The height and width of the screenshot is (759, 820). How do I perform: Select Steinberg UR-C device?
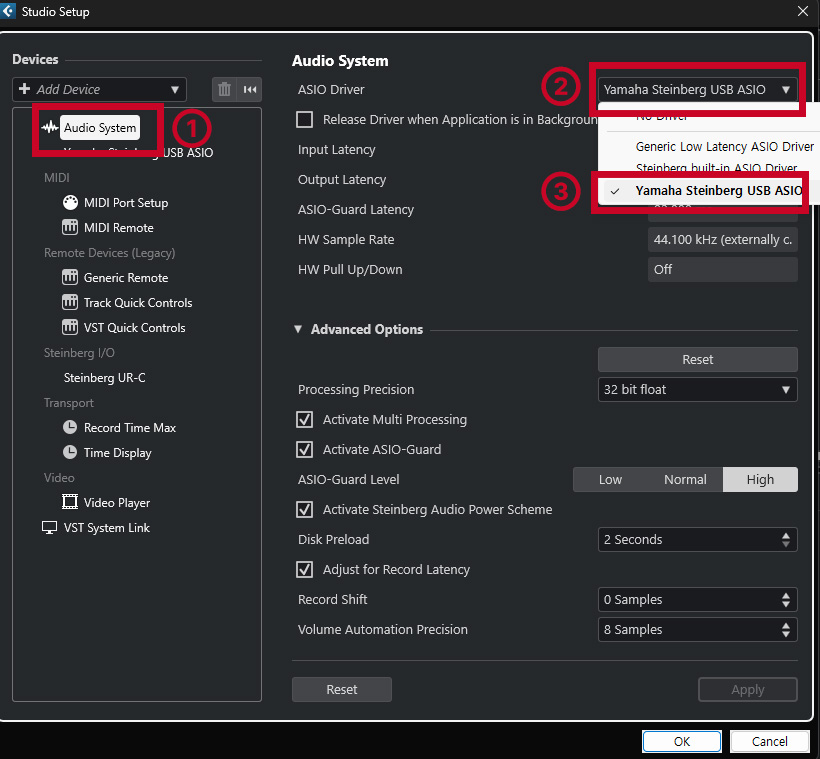point(105,378)
